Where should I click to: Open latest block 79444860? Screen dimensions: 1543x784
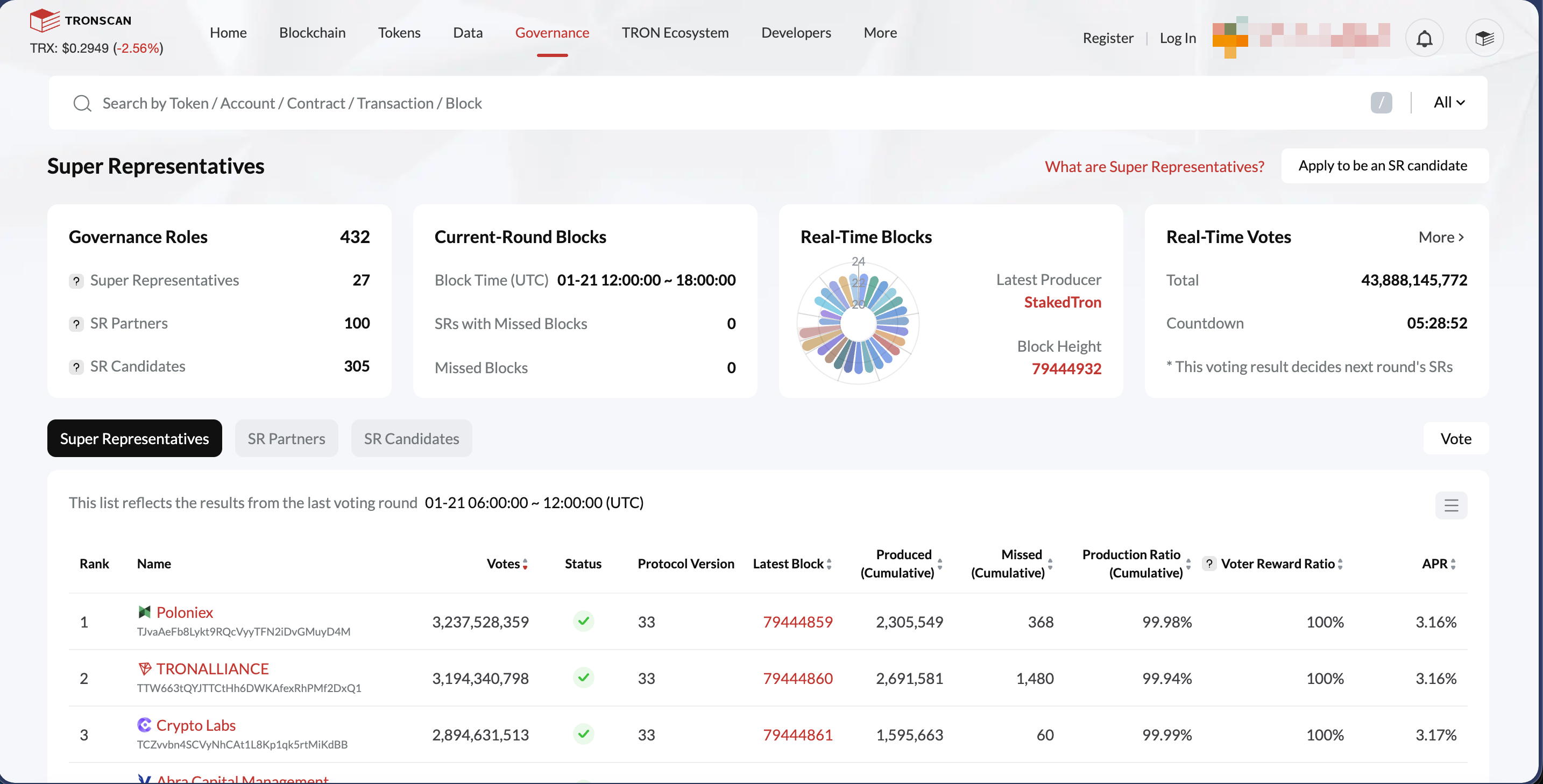click(797, 678)
